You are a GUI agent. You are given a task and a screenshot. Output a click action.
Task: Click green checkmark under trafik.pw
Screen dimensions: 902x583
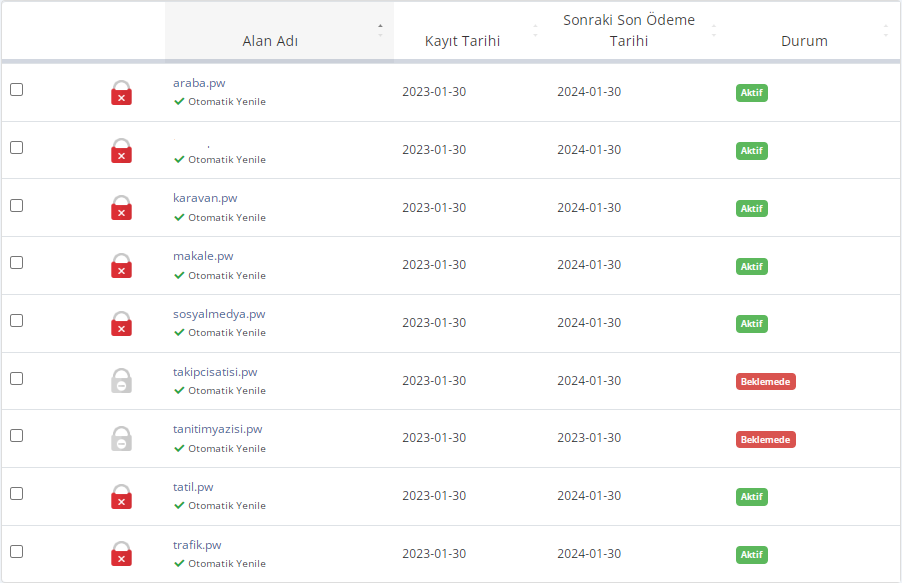[x=179, y=563]
